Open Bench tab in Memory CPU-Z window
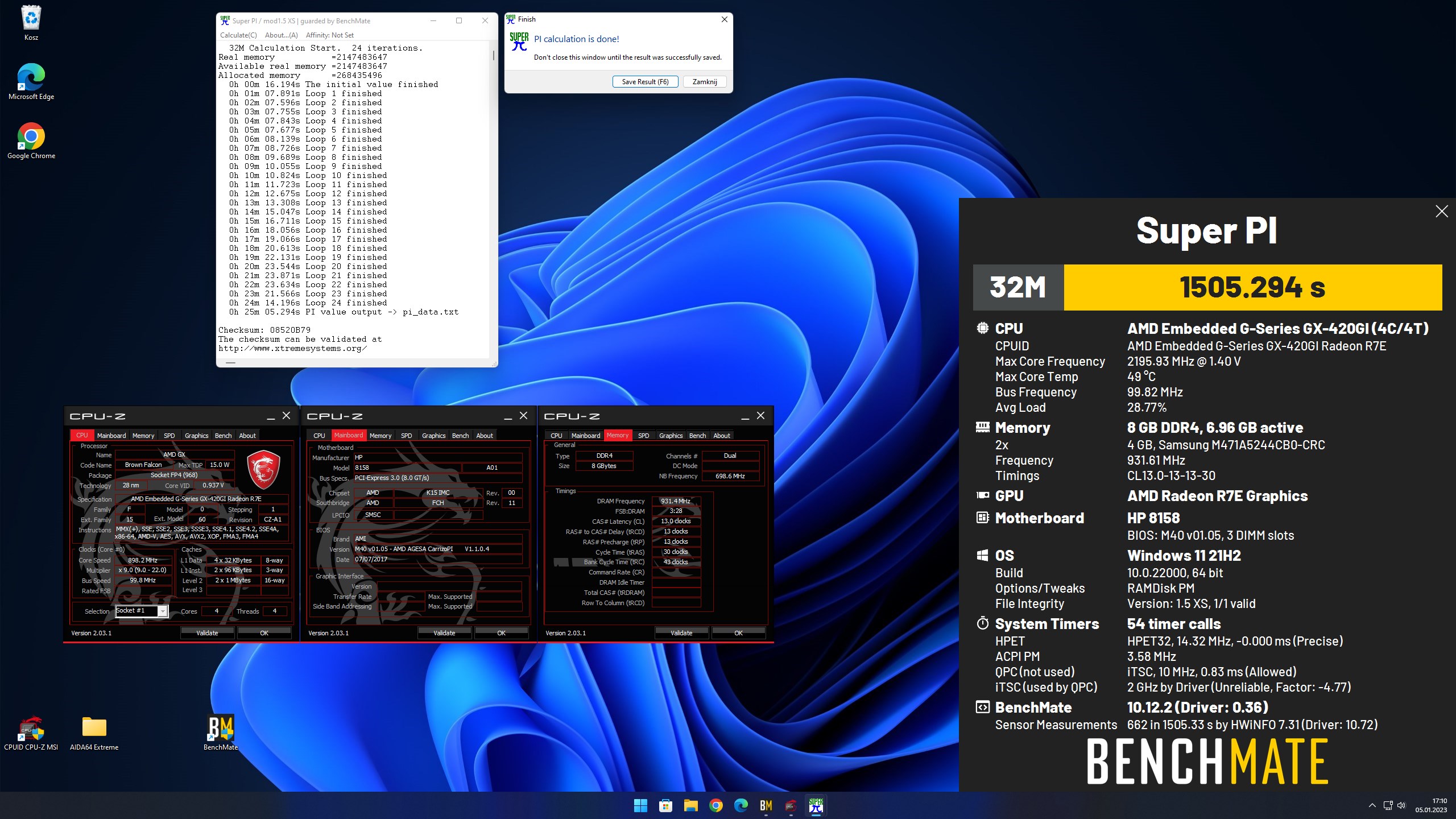1456x819 pixels. point(698,436)
